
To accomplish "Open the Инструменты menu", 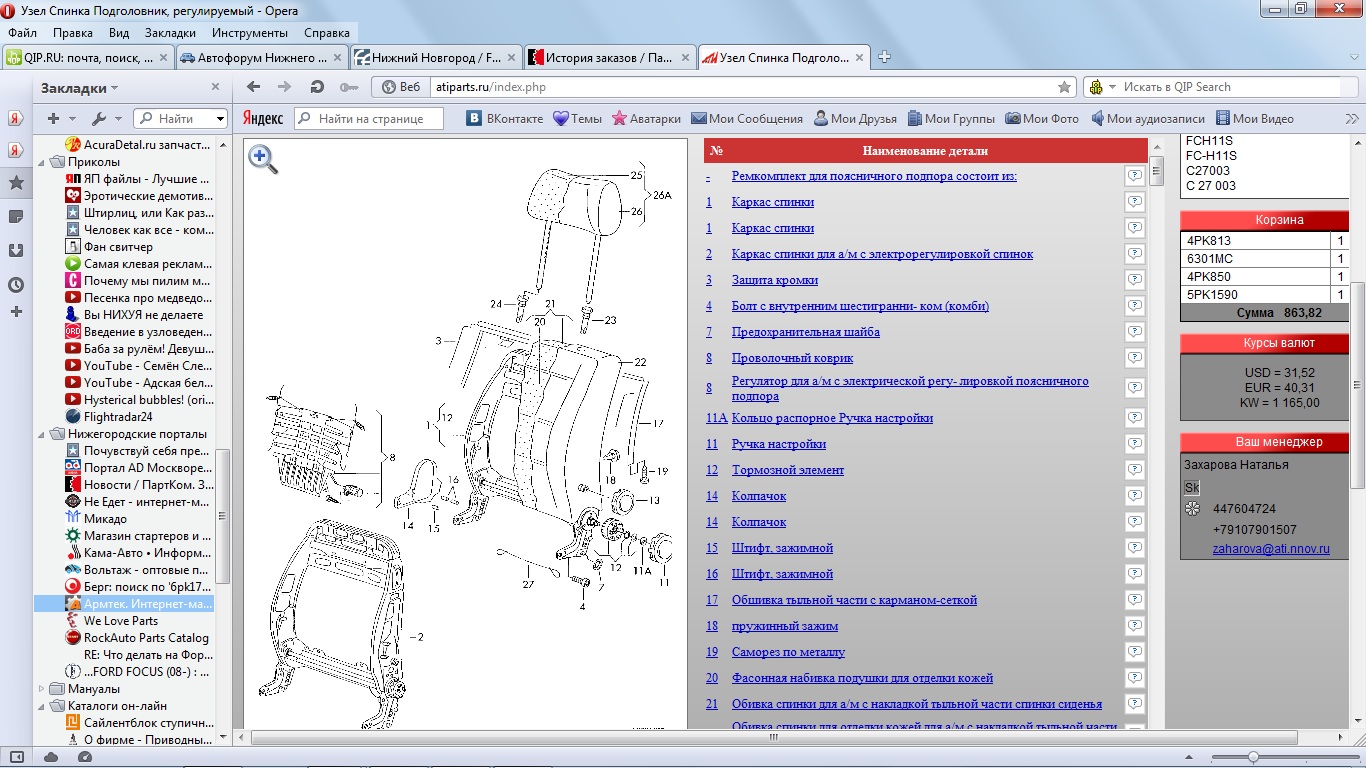I will (x=249, y=33).
